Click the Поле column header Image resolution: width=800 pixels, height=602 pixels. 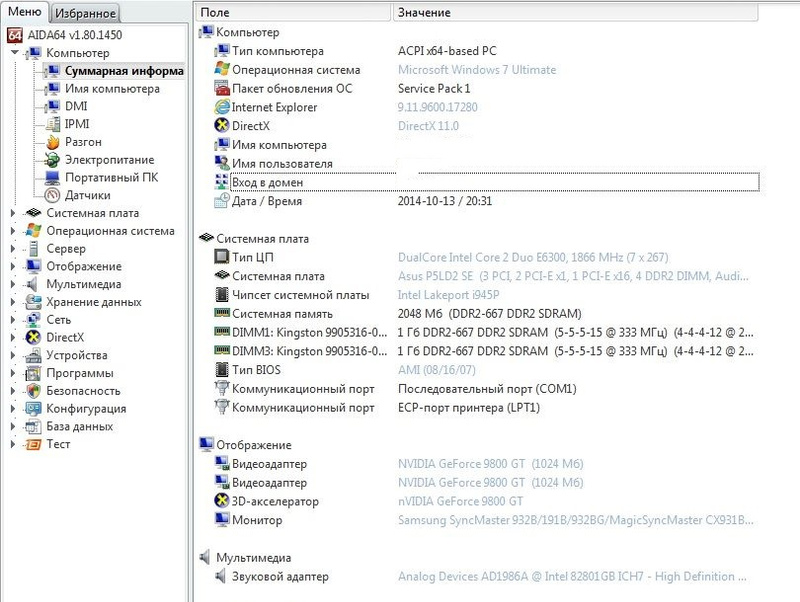[x=292, y=12]
